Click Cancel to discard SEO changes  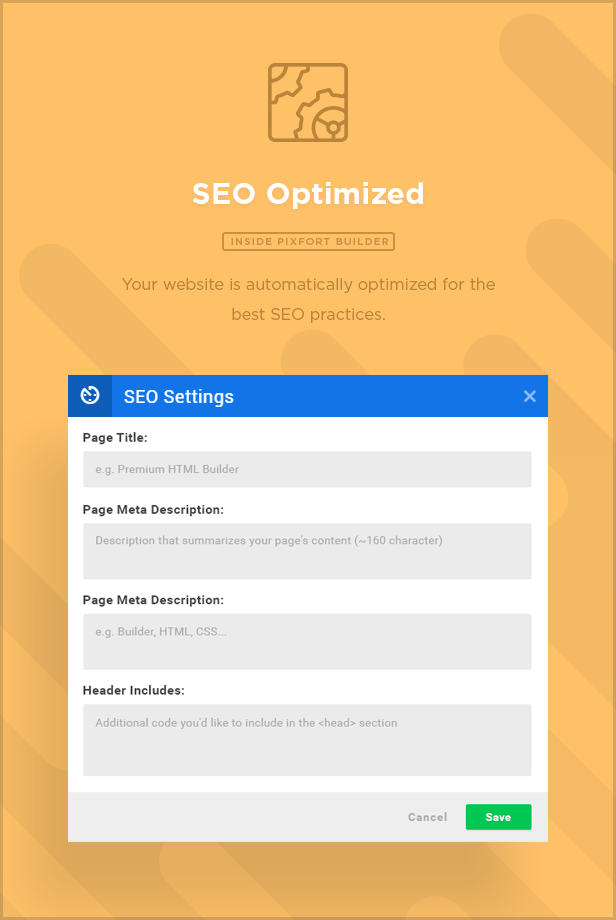click(x=427, y=817)
